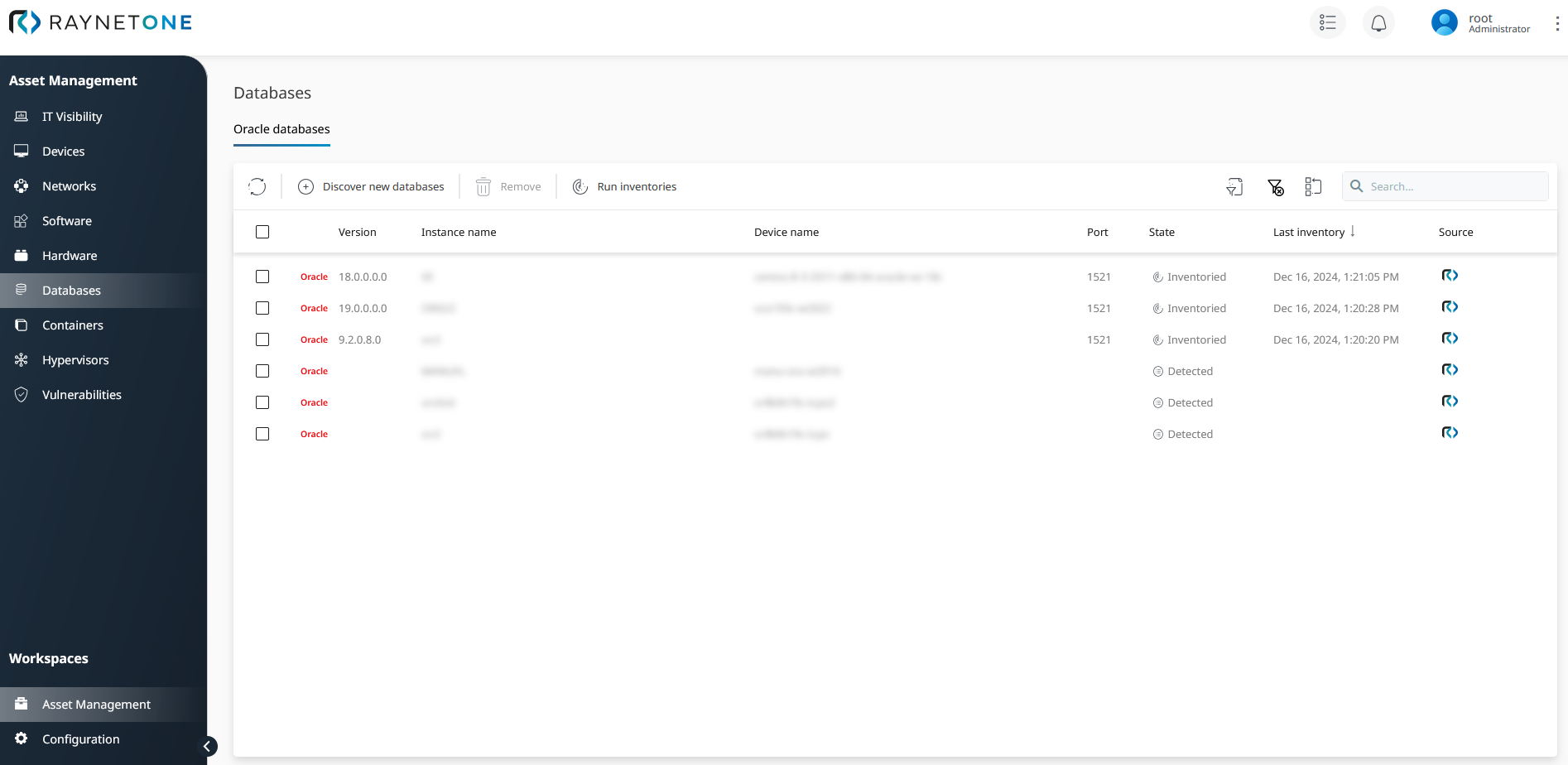Check the Oracle 19.0.0.0.0 row checkbox

point(262,308)
